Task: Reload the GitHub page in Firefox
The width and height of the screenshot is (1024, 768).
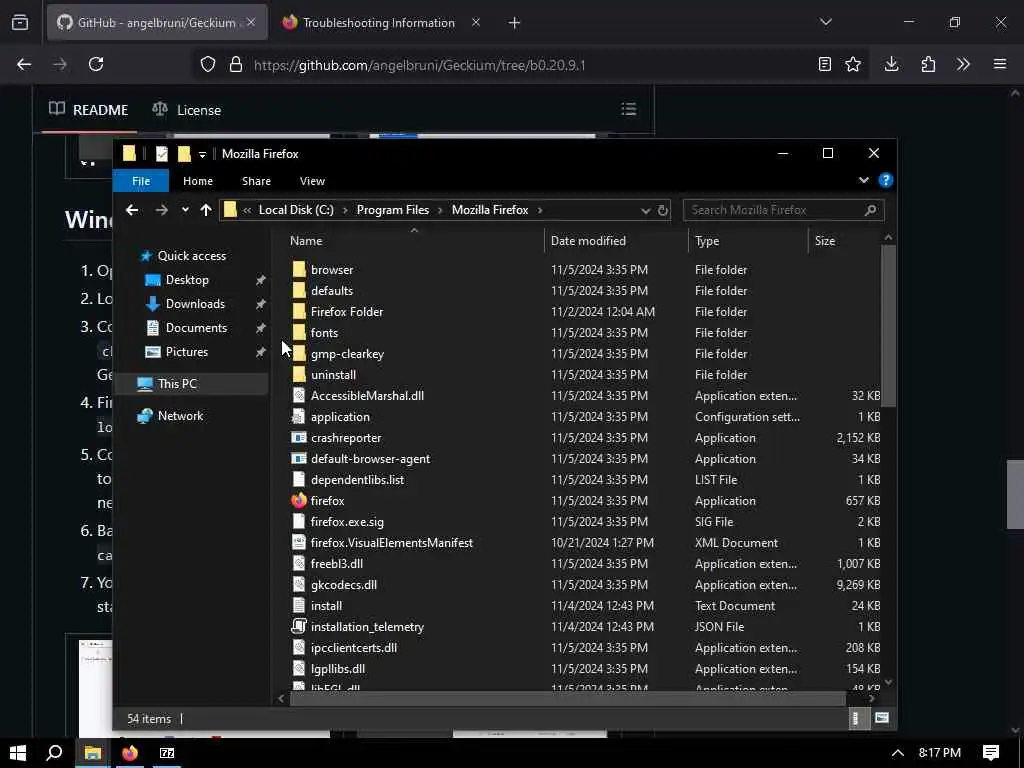Action: [96, 64]
